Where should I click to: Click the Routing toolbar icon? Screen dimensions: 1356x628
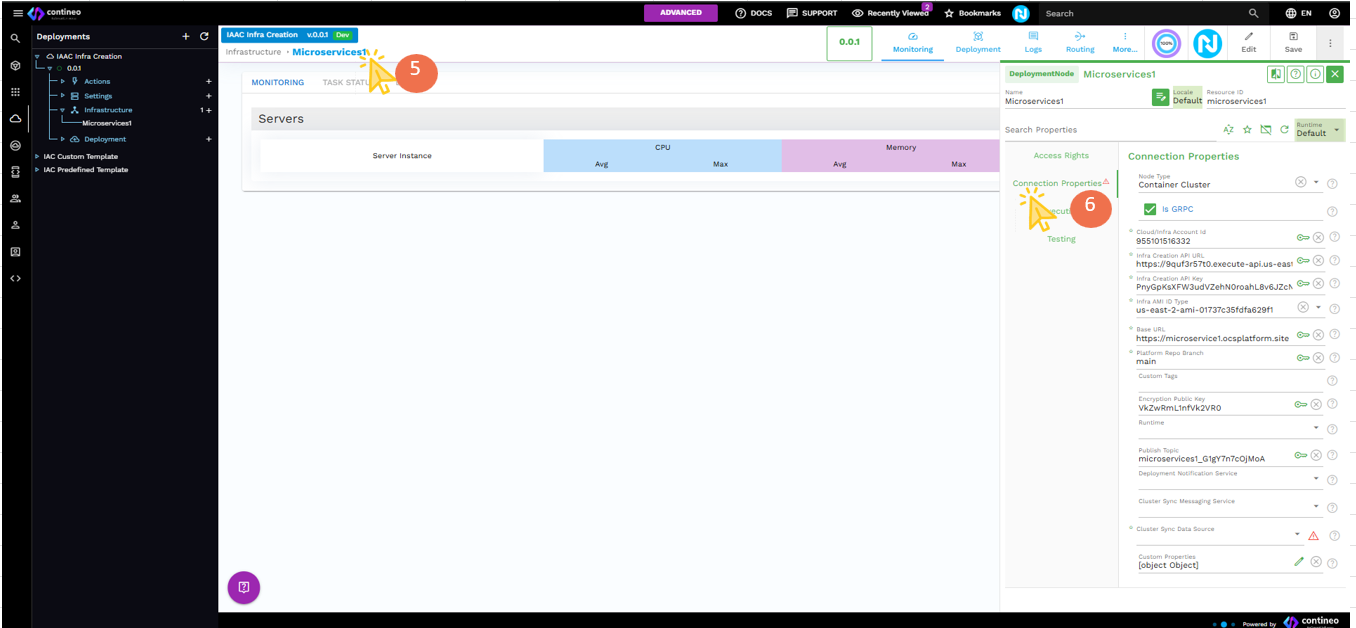pos(1080,36)
